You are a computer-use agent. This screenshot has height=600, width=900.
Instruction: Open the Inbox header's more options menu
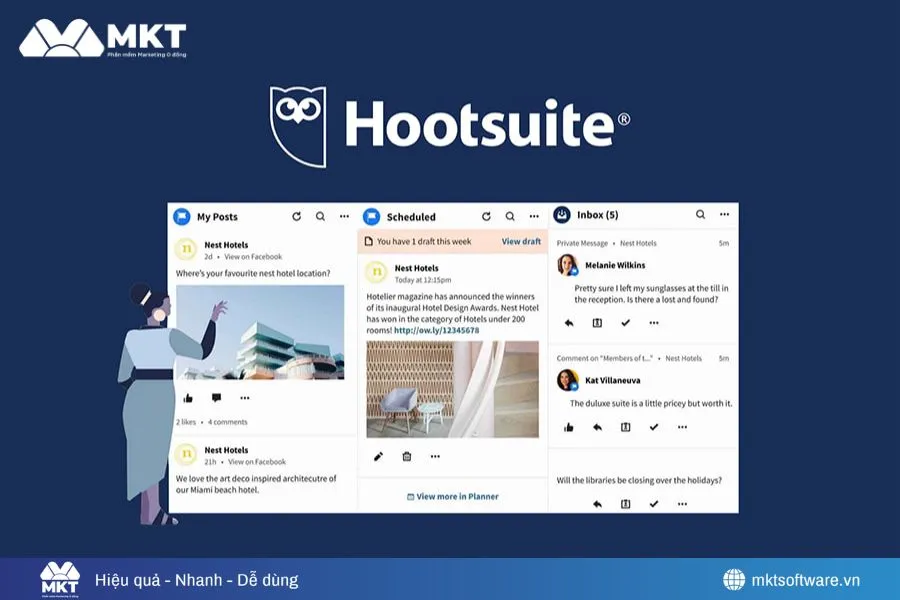[x=724, y=214]
